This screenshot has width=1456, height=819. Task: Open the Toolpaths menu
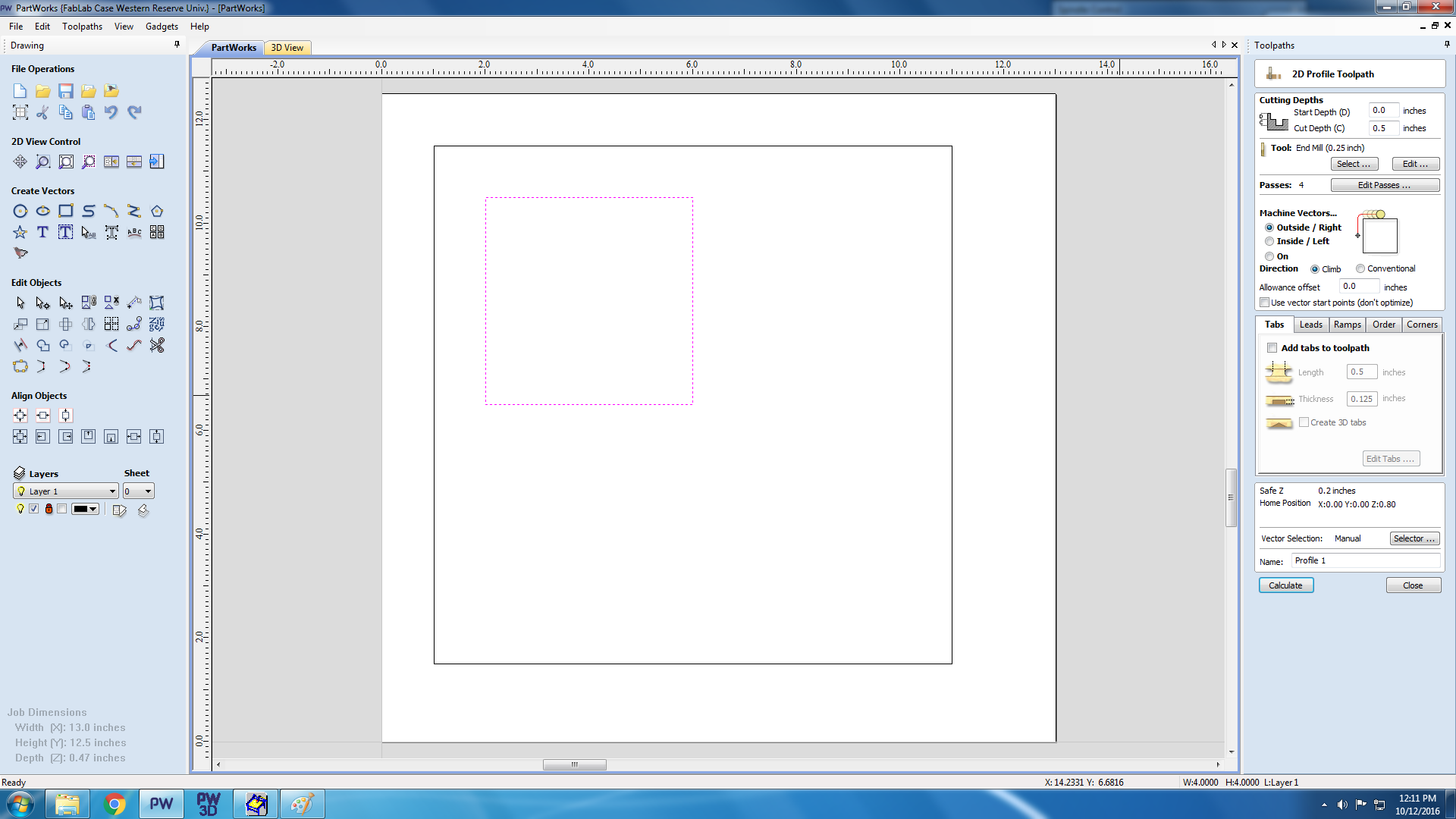[x=82, y=27]
